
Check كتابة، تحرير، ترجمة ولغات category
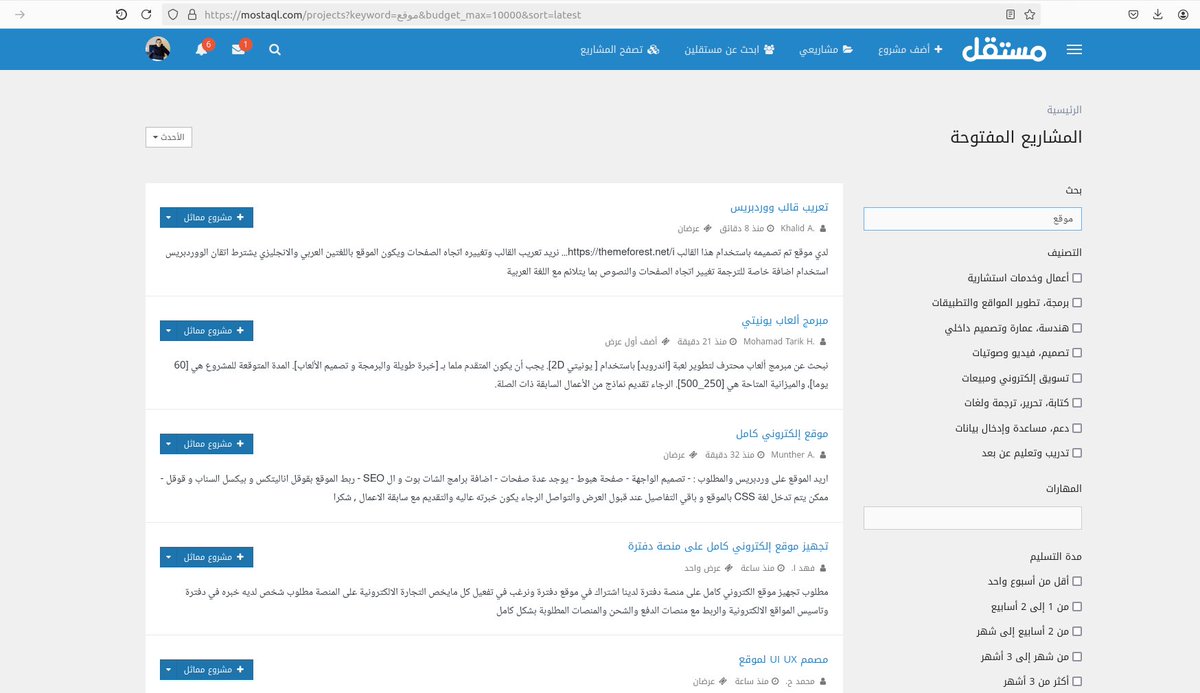[1076, 403]
